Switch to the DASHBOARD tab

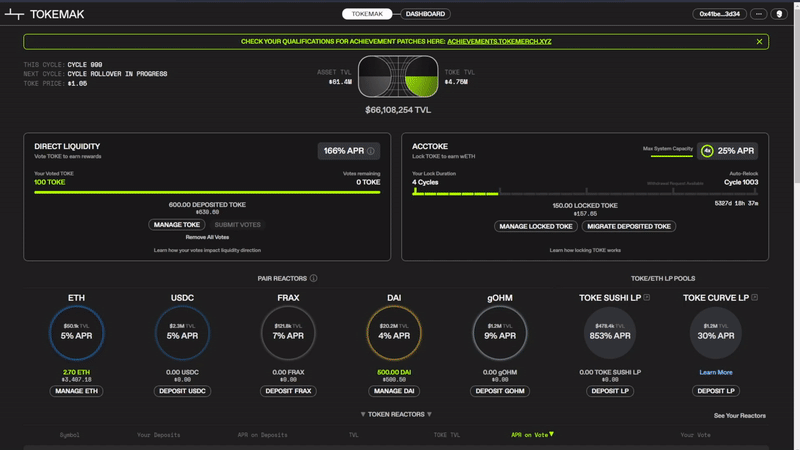tap(425, 14)
